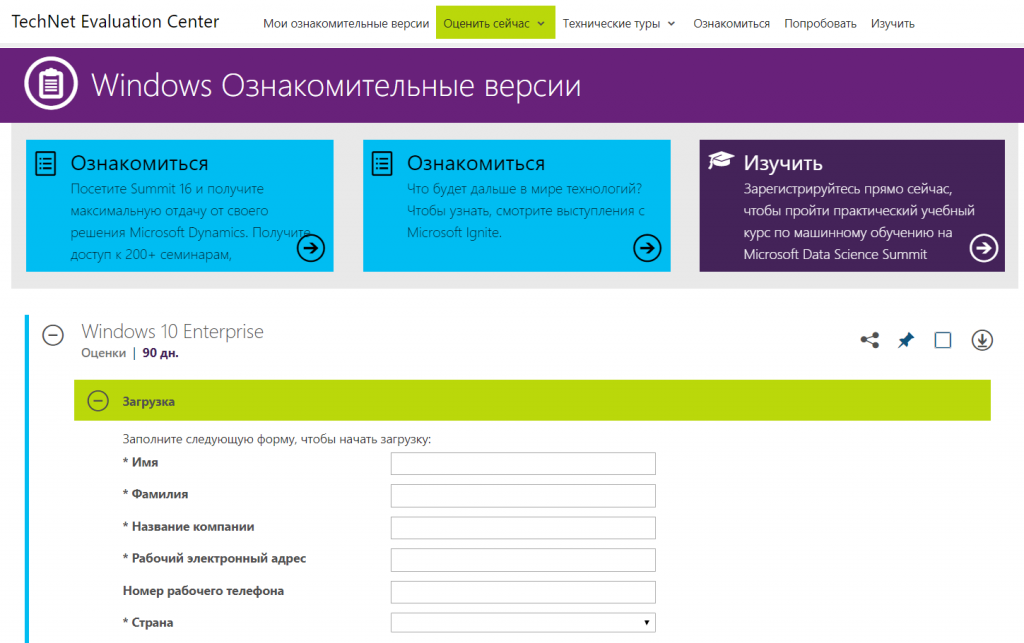
Task: Open the Изучить card heading
Action: pyautogui.click(x=783, y=163)
